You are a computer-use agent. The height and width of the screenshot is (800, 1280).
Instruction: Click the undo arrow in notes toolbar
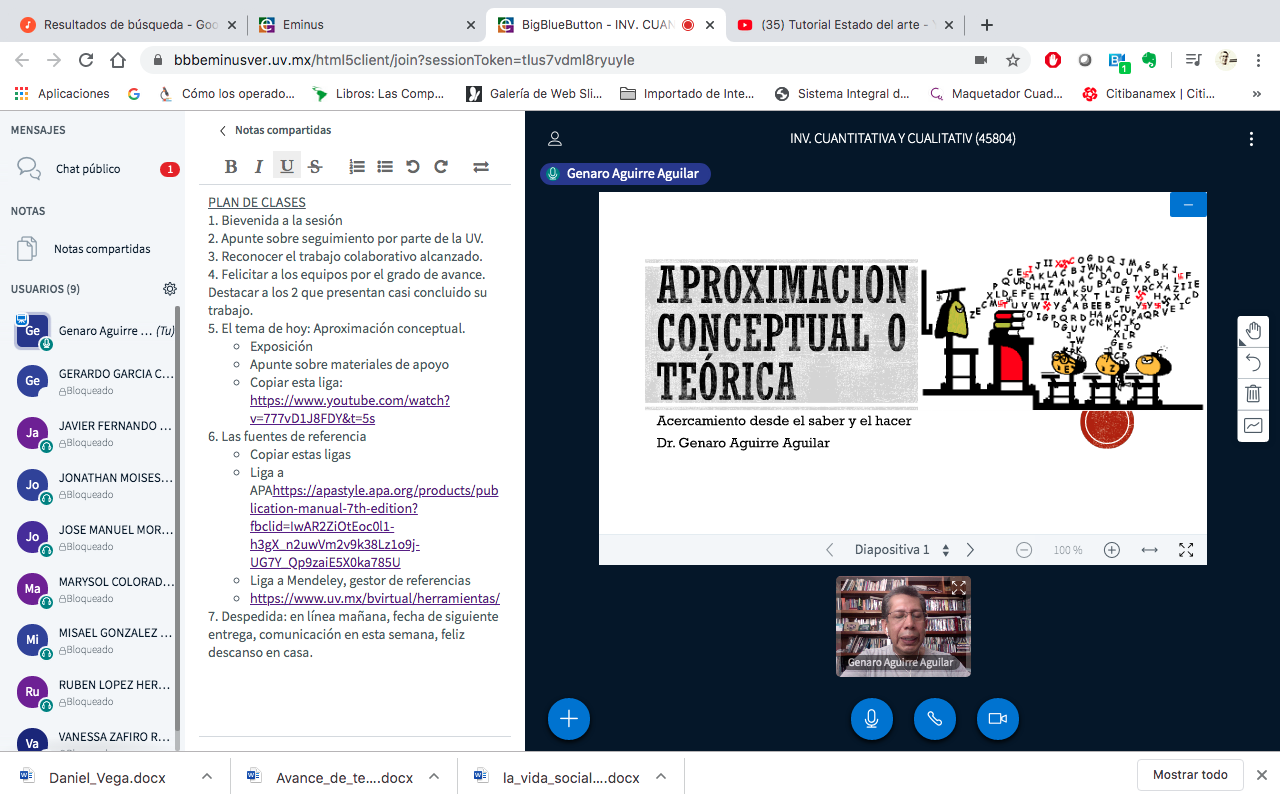(x=413, y=167)
